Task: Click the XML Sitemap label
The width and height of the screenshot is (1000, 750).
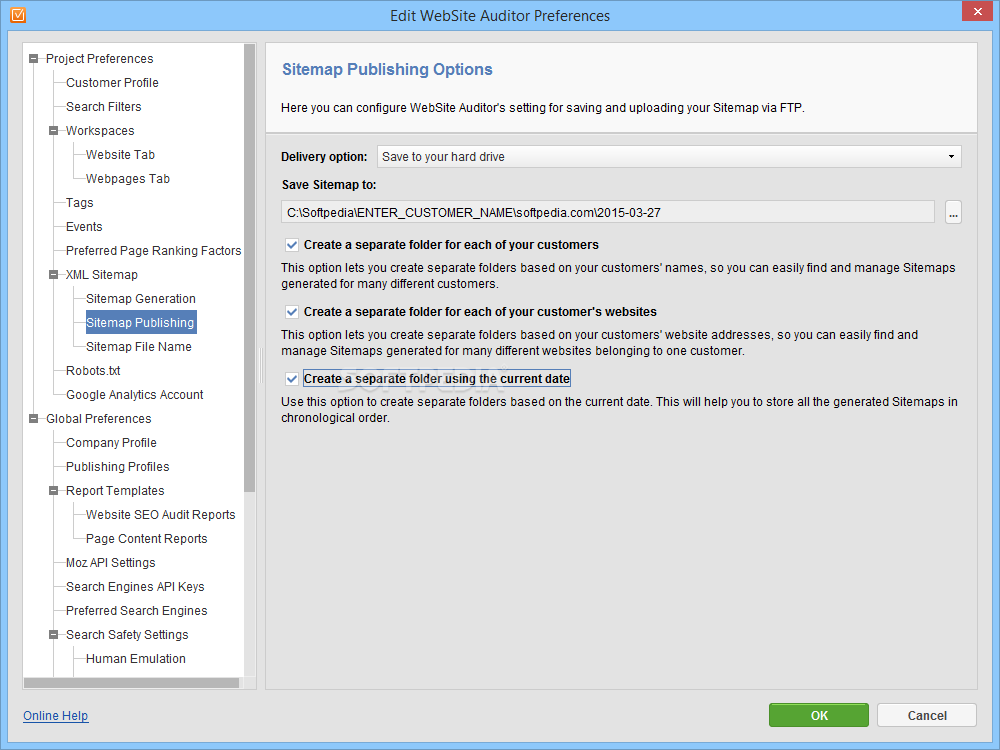Action: 101,275
